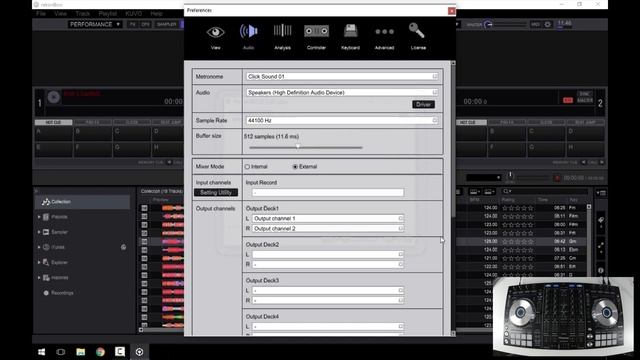This screenshot has height=360, width=640.
Task: Expand the Explorer tree item
Action: coord(39,262)
